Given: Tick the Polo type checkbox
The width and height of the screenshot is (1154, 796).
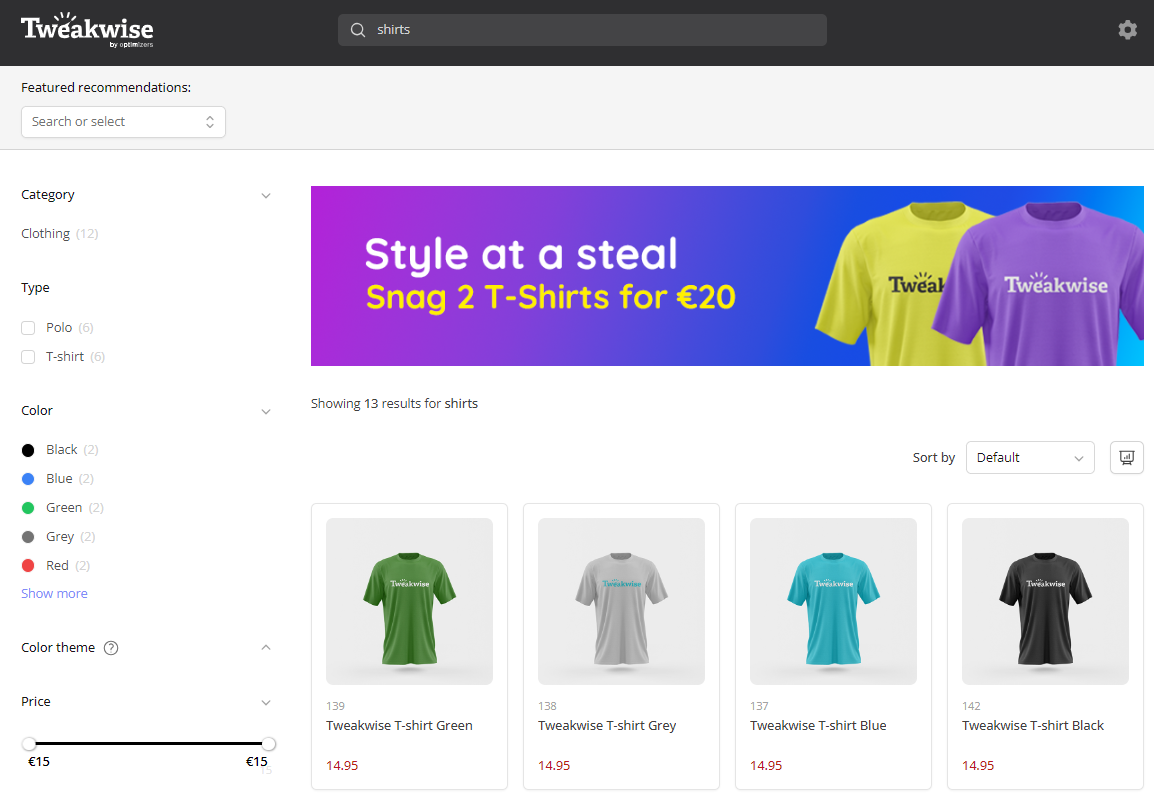Looking at the screenshot, I should click(28, 327).
